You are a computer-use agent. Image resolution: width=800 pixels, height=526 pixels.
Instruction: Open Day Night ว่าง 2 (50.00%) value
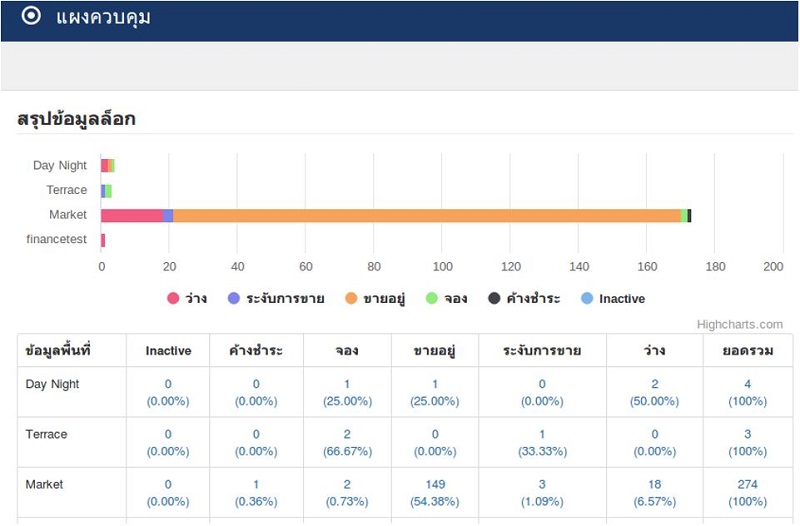coord(655,392)
